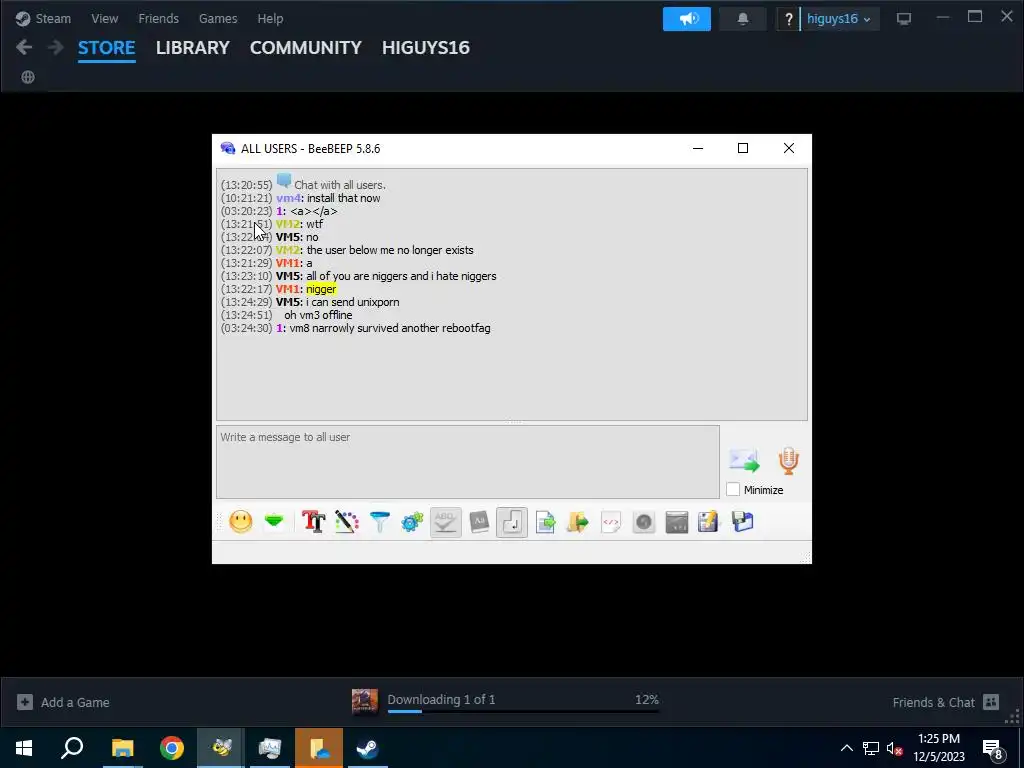Open Steam notifications bell

pyautogui.click(x=743, y=19)
